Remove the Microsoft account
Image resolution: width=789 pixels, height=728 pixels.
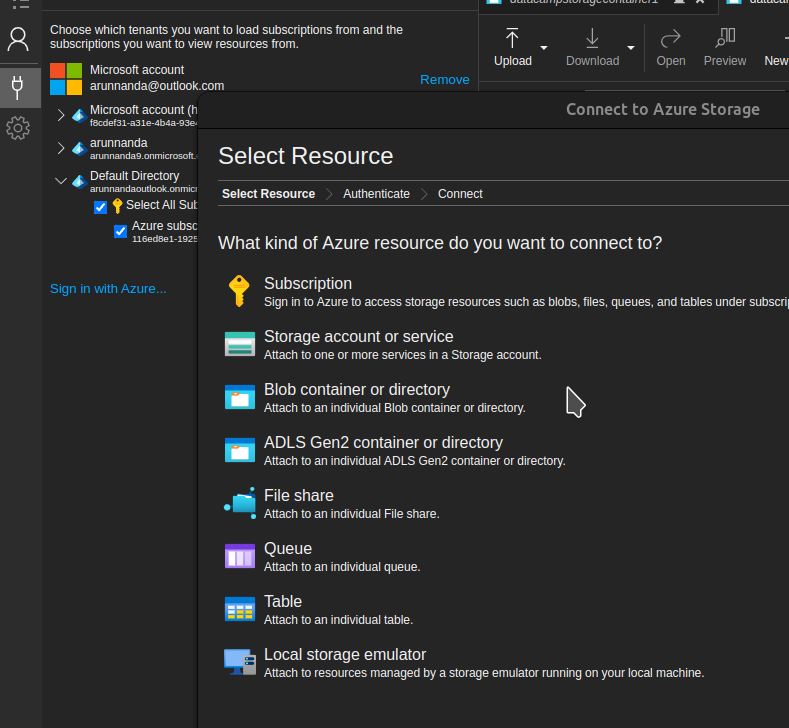[x=444, y=79]
